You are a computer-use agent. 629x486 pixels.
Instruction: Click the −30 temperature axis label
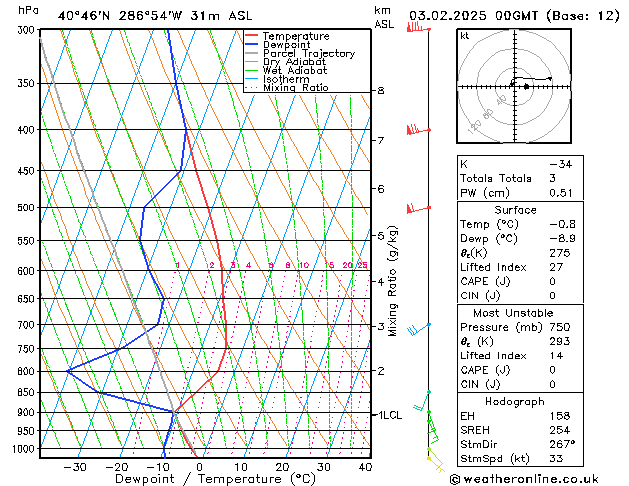click(x=75, y=467)
